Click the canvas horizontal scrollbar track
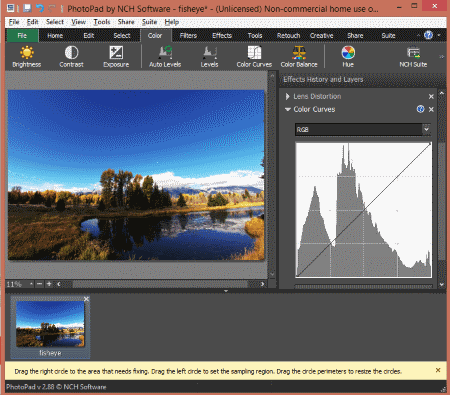 click(x=160, y=284)
